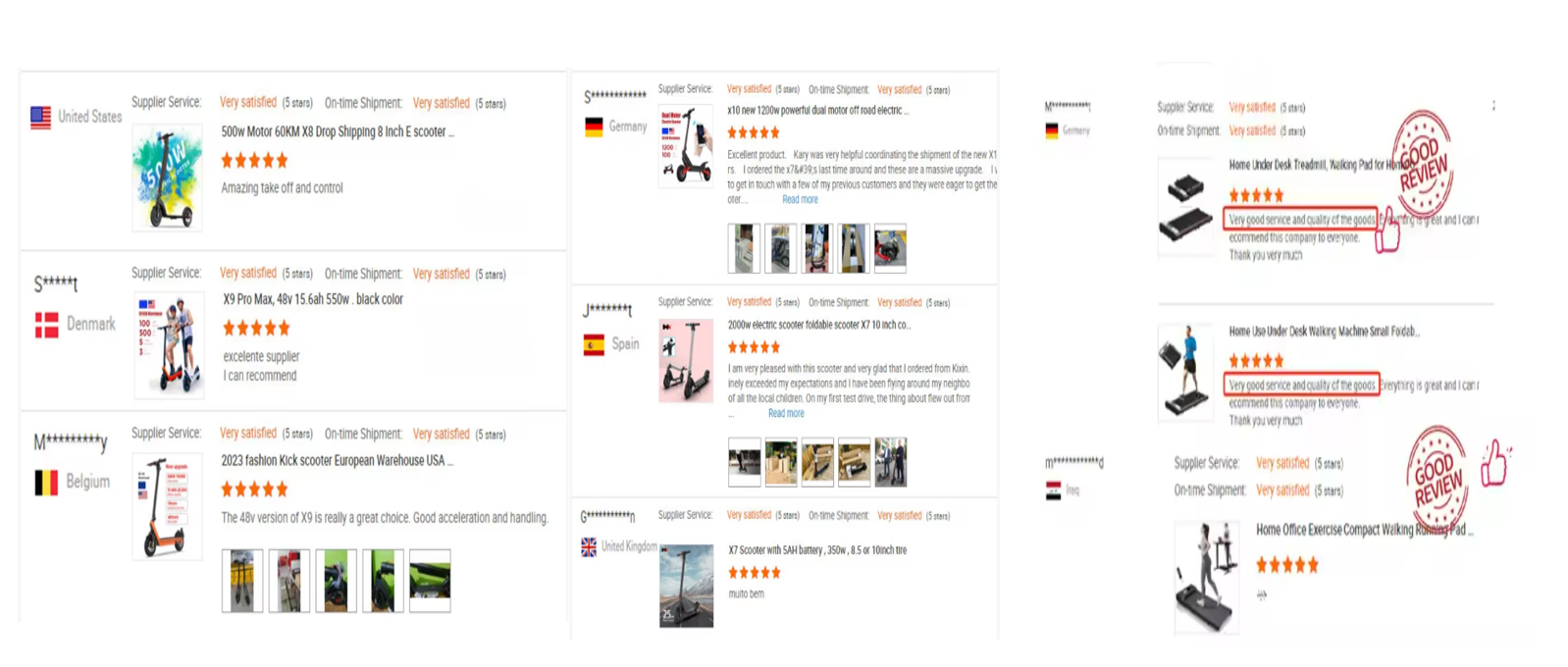Open the 500w scooter product image
The image size is (1568, 667).
point(168,178)
